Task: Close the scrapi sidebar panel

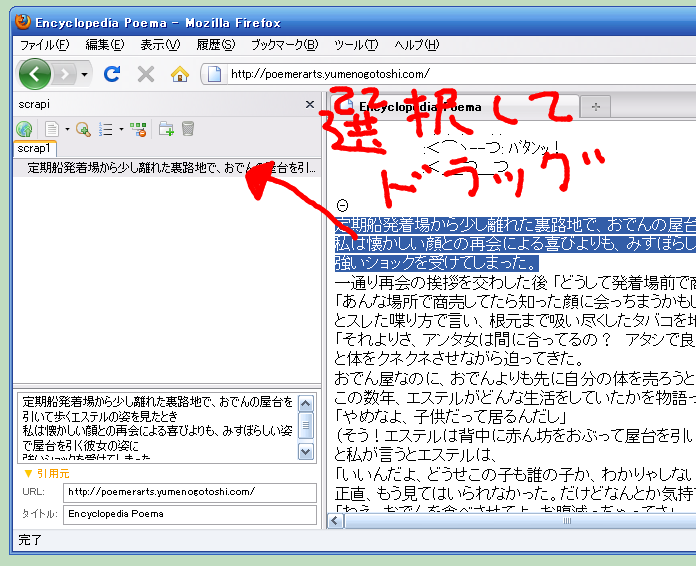Action: pos(310,104)
